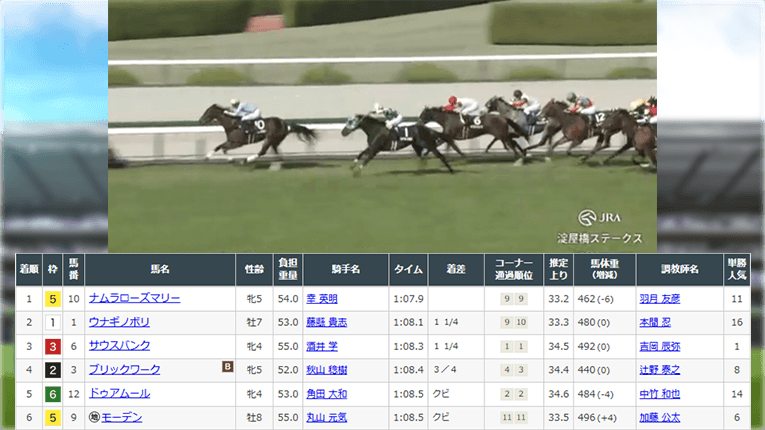Open trainer 羽月 友彦 link
Viewport: 765px width, 430px height.
click(x=660, y=299)
